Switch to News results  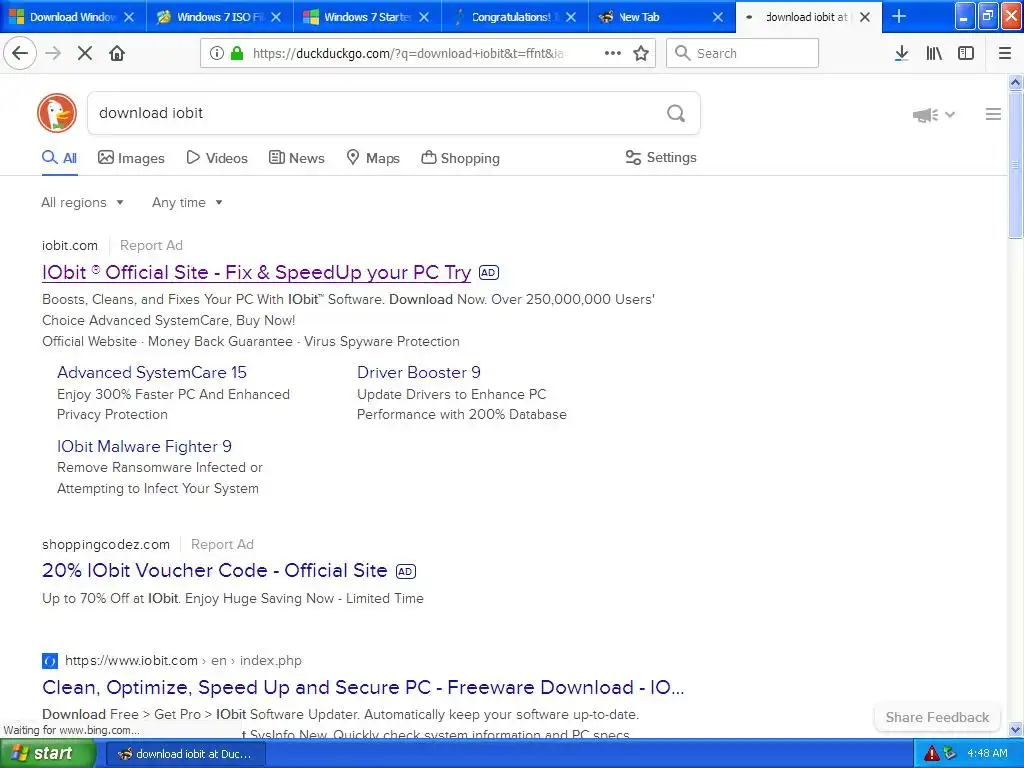[x=296, y=158]
